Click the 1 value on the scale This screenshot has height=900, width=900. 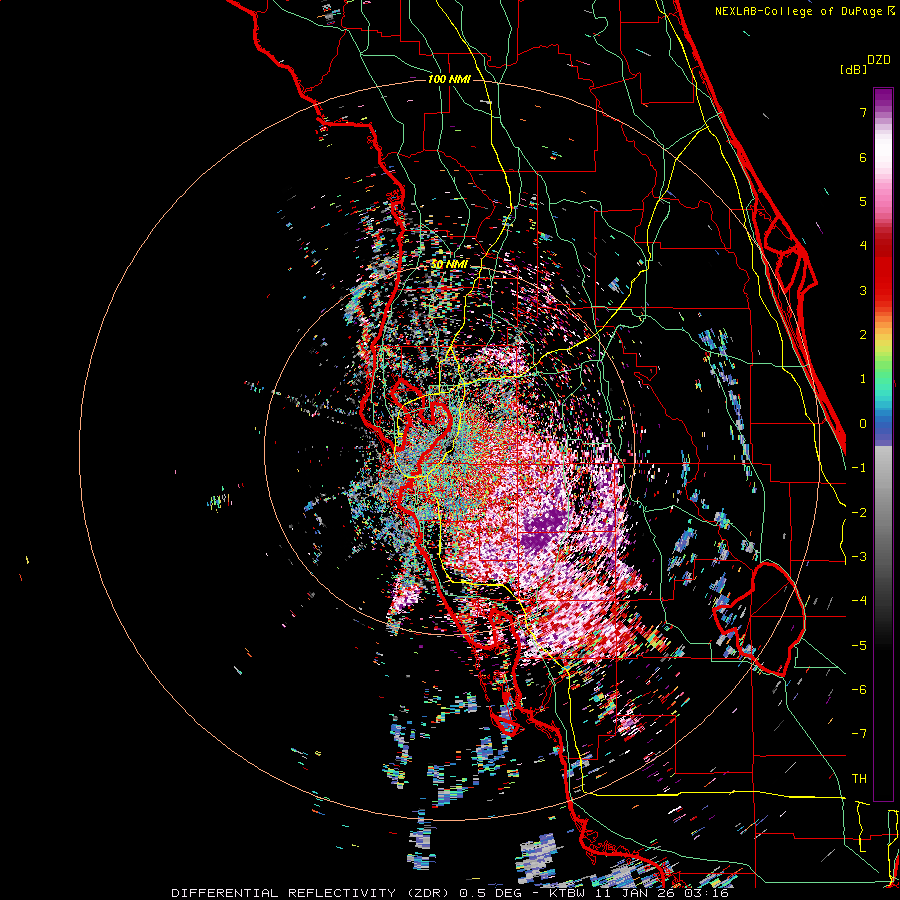(863, 379)
